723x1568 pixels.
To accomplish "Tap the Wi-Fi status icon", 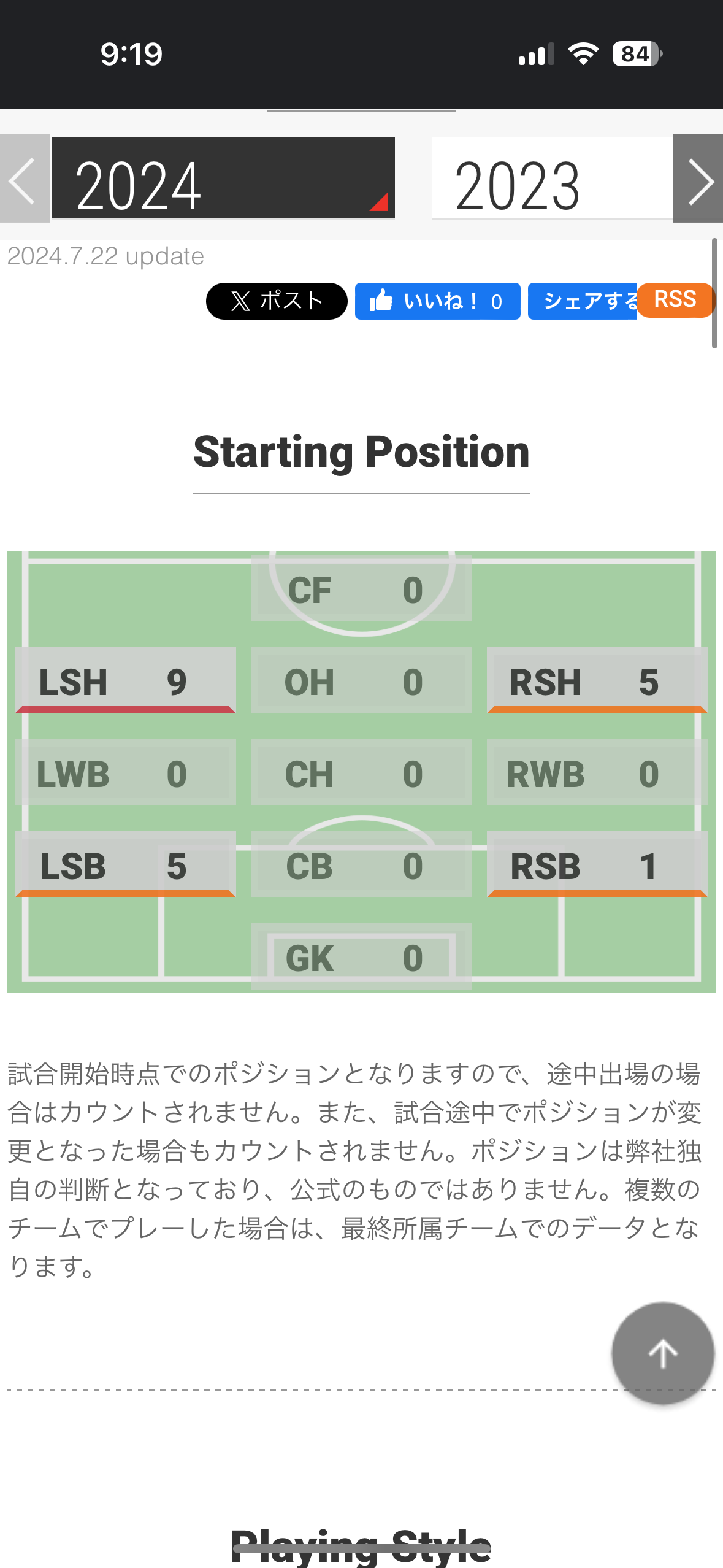I will tap(583, 54).
